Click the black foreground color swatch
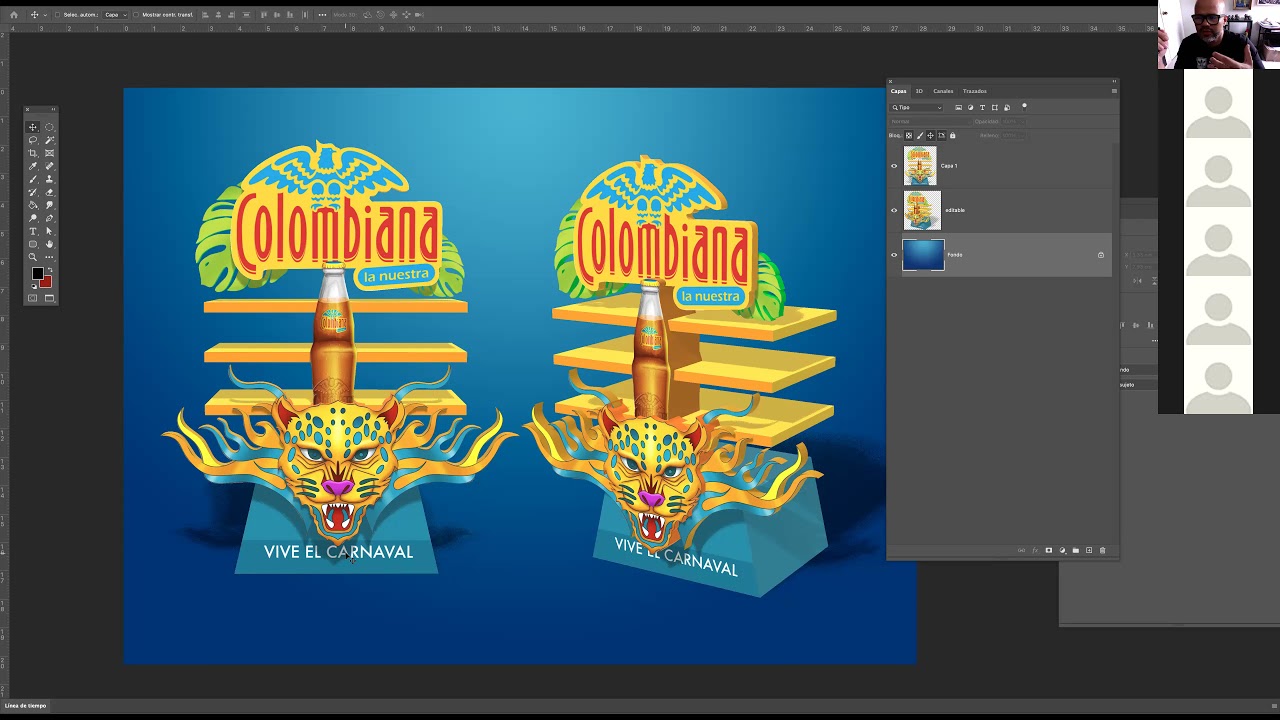 coord(37,274)
